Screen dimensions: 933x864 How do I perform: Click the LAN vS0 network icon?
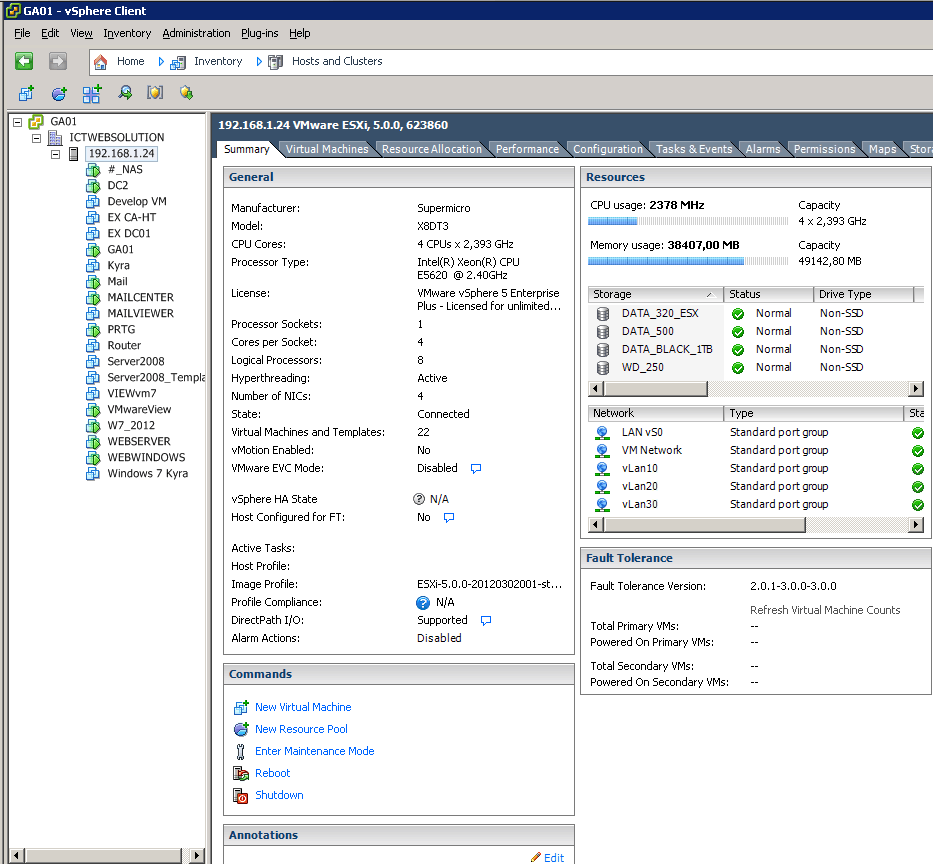[602, 433]
